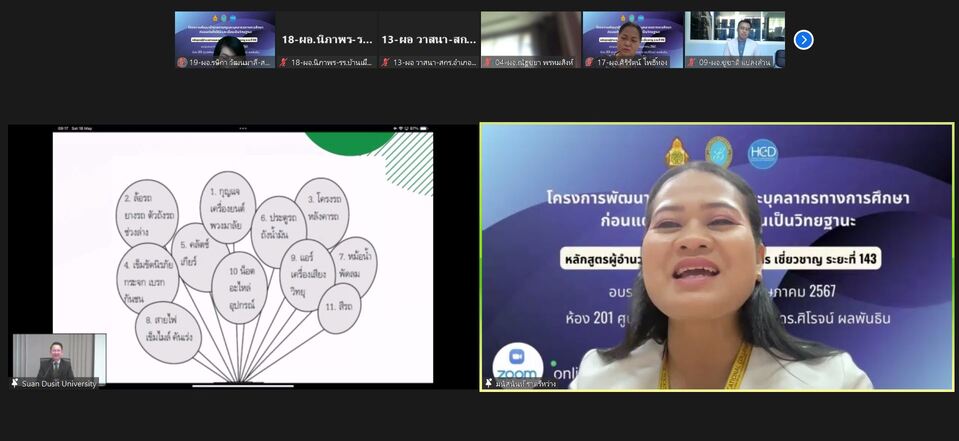Image resolution: width=959 pixels, height=441 pixels.
Task: Click balloon labeled 6. ประตูรถ ถังน้ำมัน
Action: [x=279, y=231]
